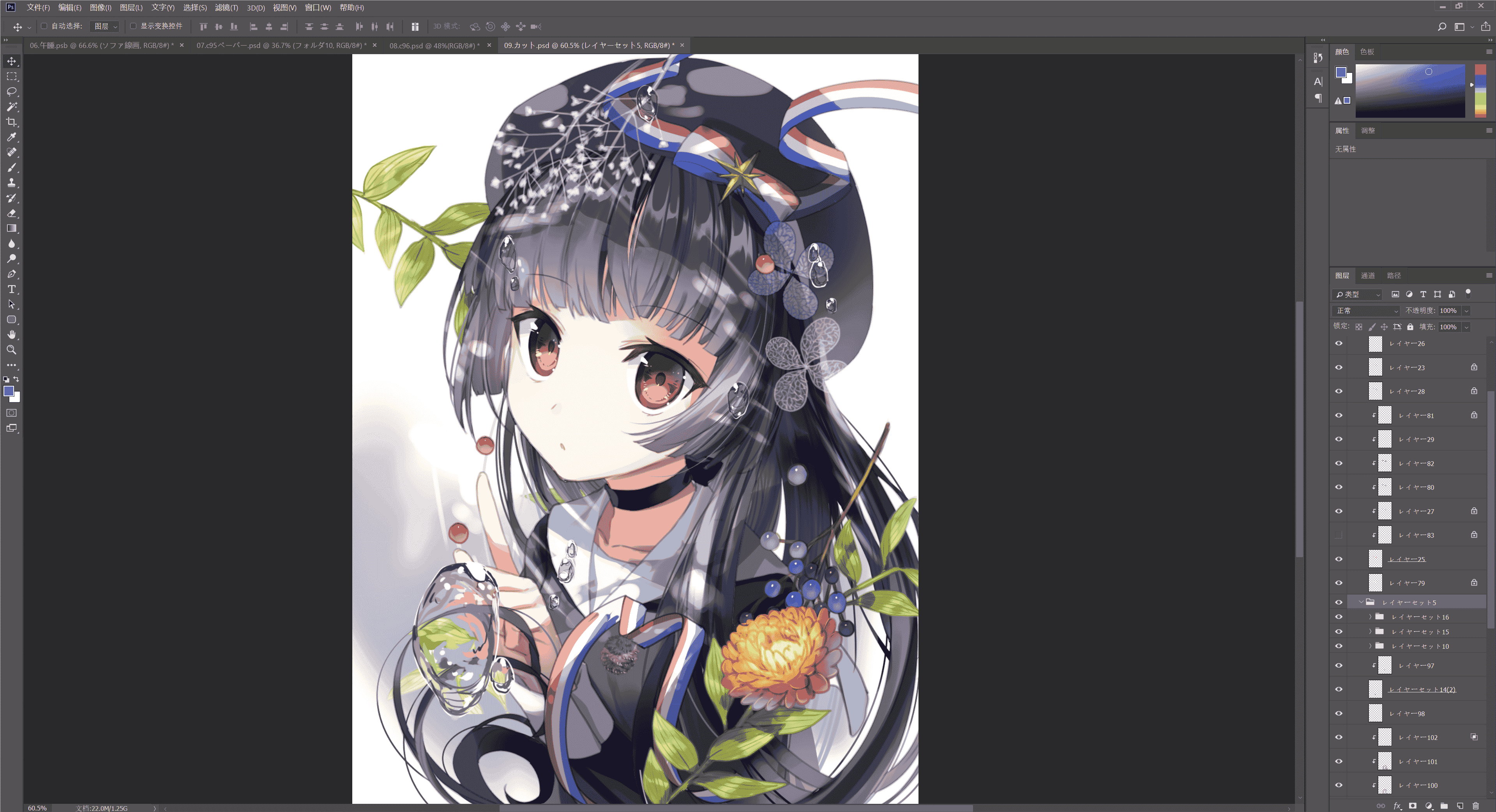Click the foreground color swatch in toolbar

point(9,392)
